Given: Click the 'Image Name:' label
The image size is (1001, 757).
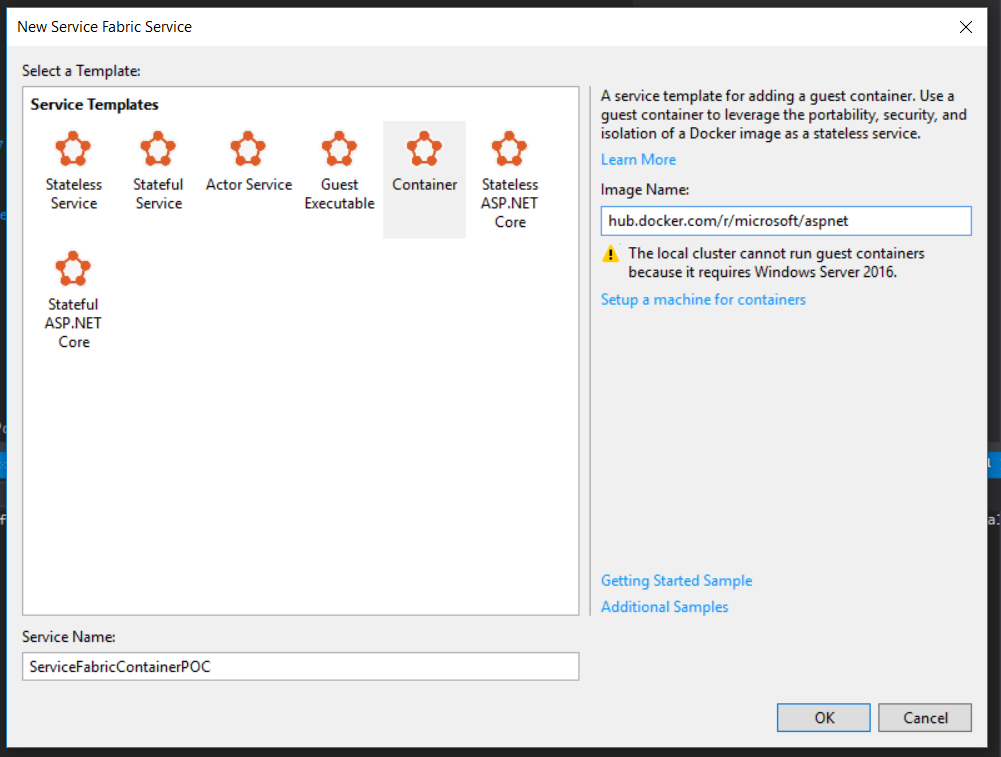Looking at the screenshot, I should pos(645,190).
